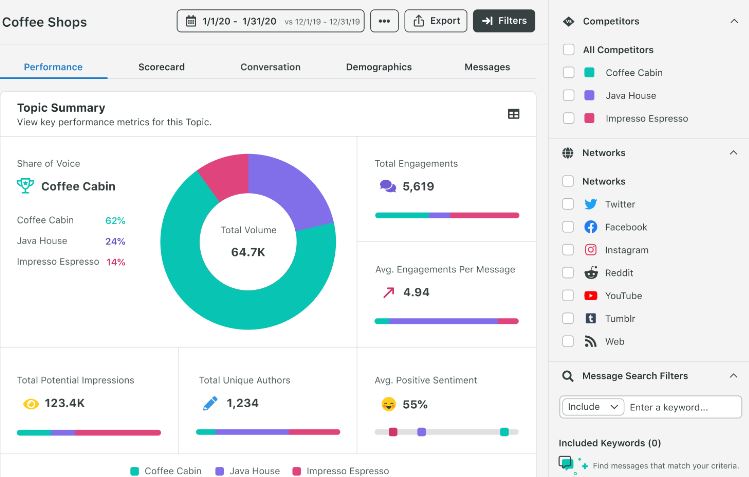The width and height of the screenshot is (749, 477).
Task: Collapse the Networks section chevron
Action: [733, 153]
